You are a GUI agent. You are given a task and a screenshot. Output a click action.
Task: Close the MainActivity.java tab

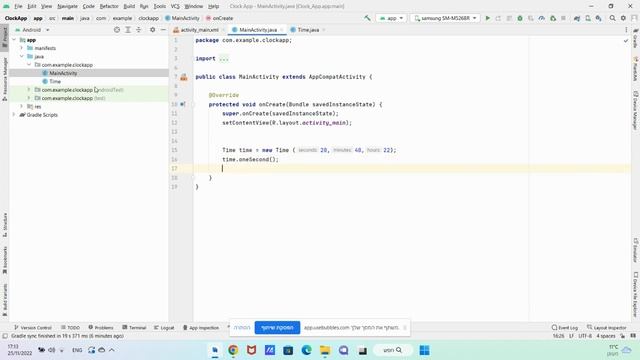tap(282, 30)
